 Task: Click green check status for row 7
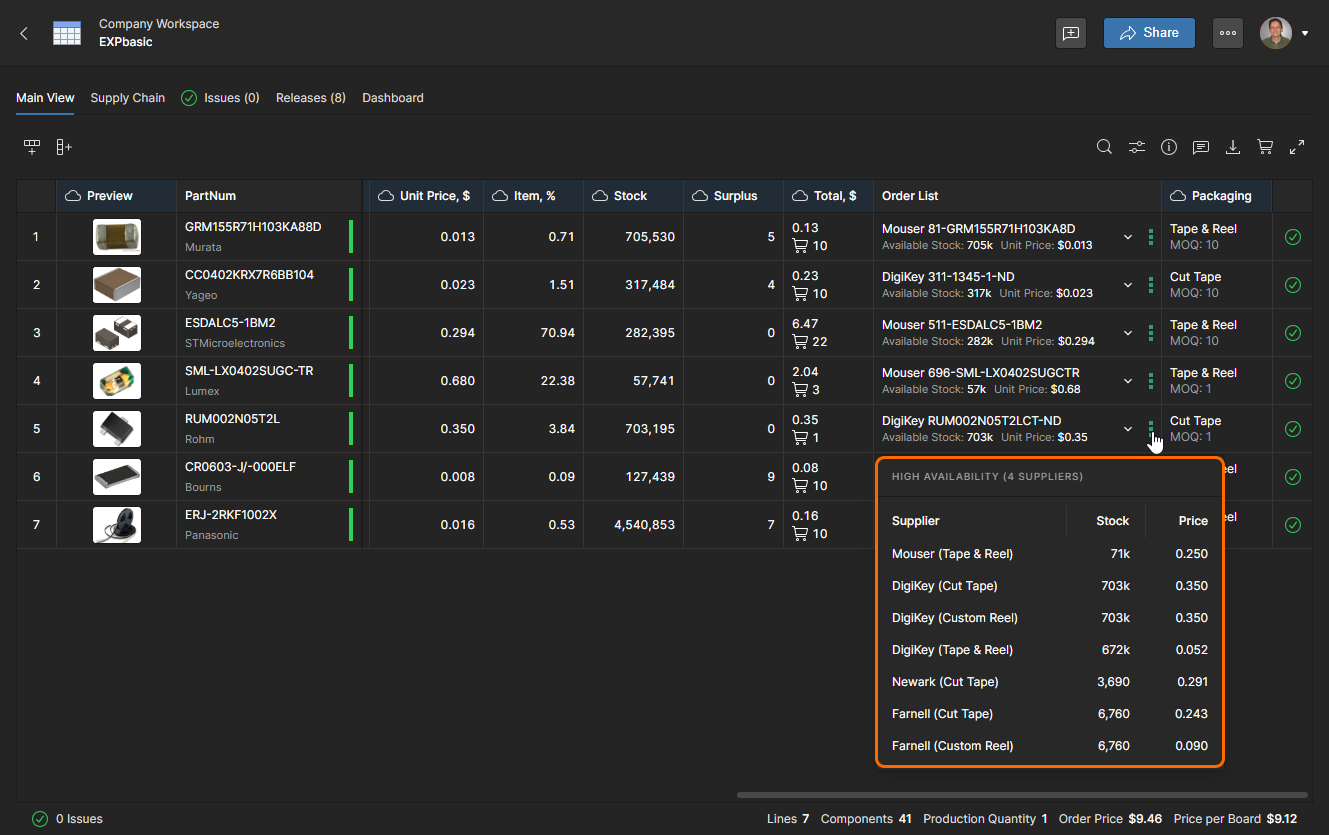pos(1292,525)
